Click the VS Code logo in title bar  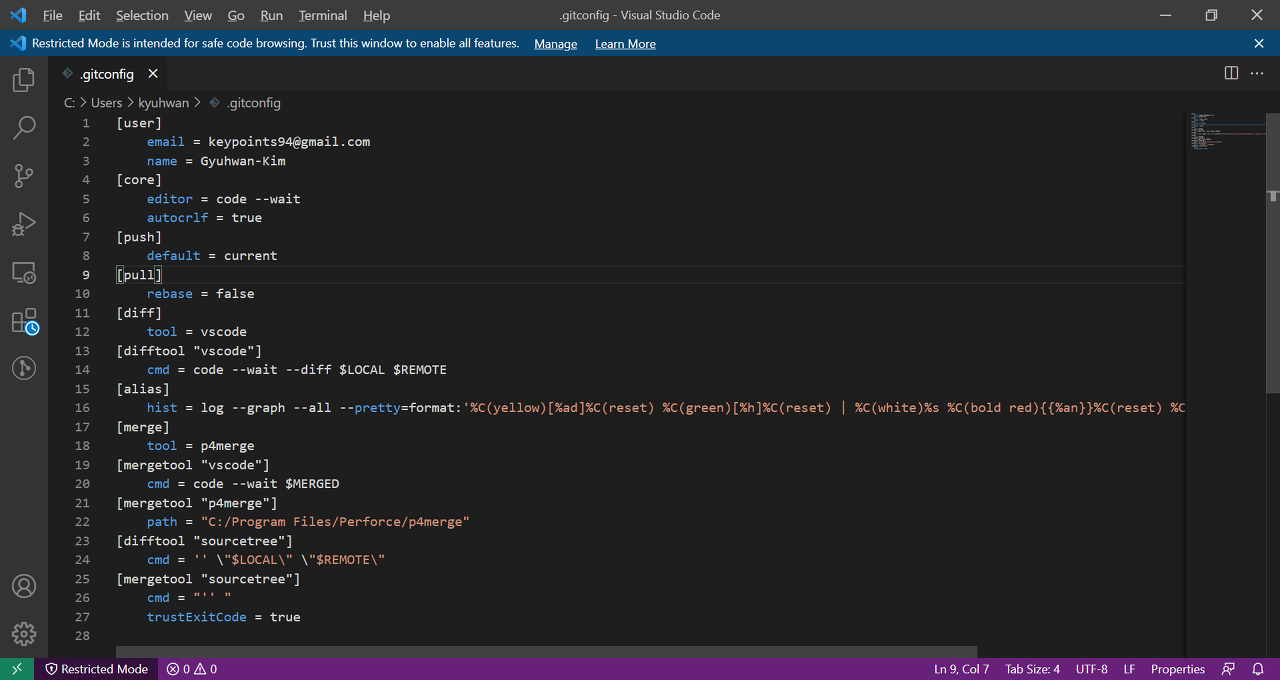click(18, 15)
